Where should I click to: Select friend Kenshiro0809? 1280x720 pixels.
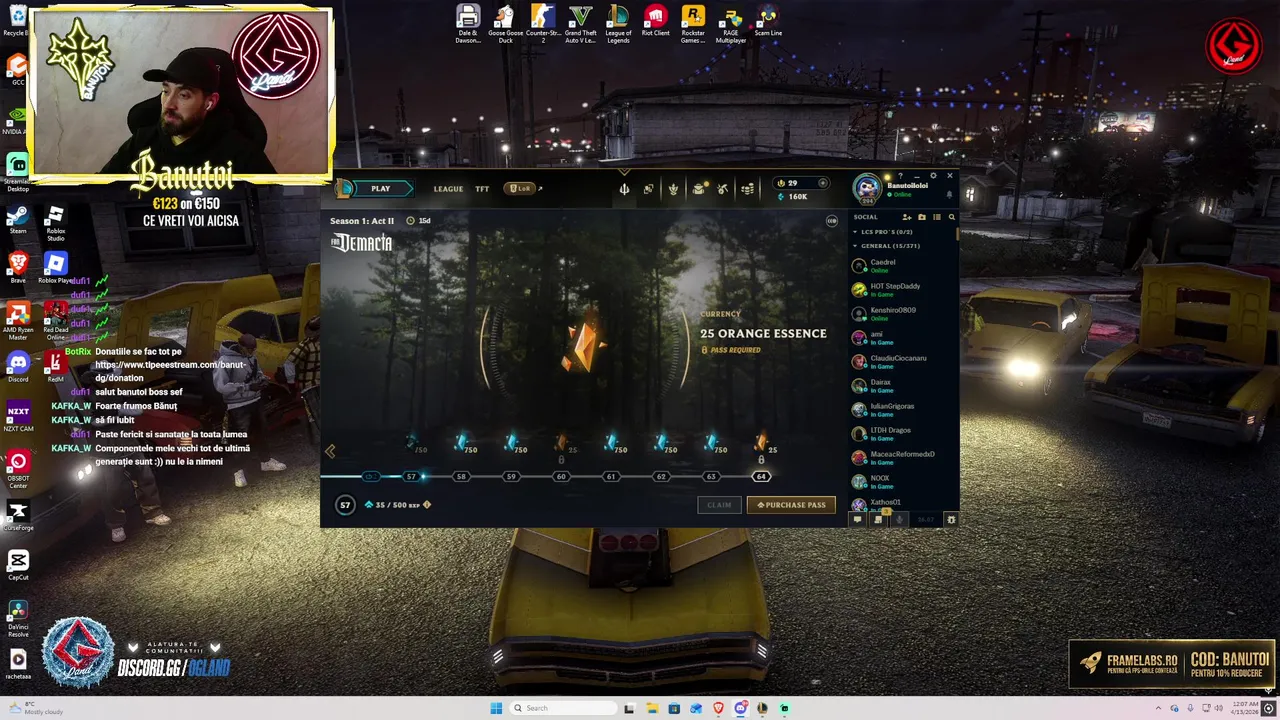[903, 314]
